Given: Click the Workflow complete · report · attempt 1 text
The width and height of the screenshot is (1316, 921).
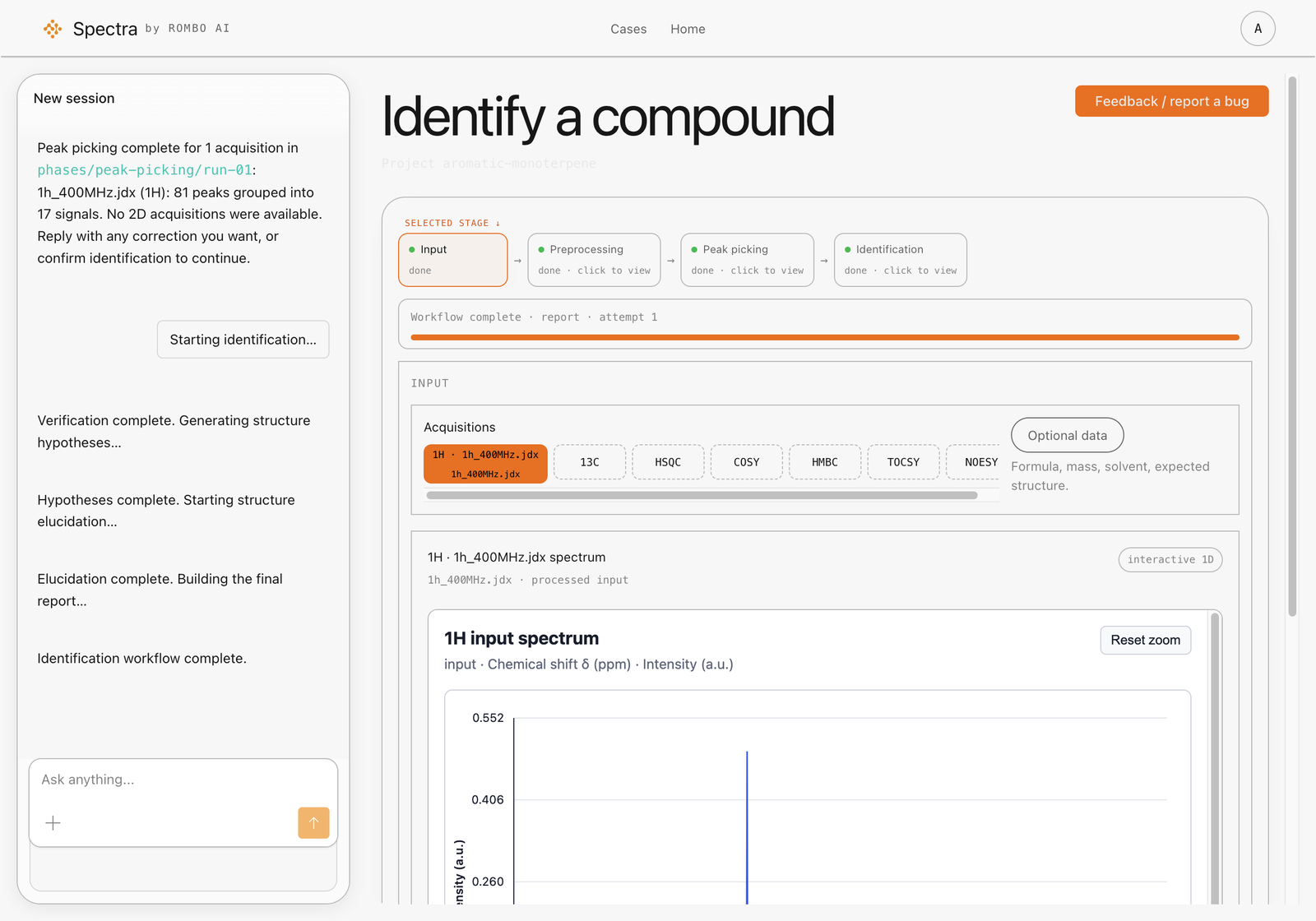Looking at the screenshot, I should 534,317.
